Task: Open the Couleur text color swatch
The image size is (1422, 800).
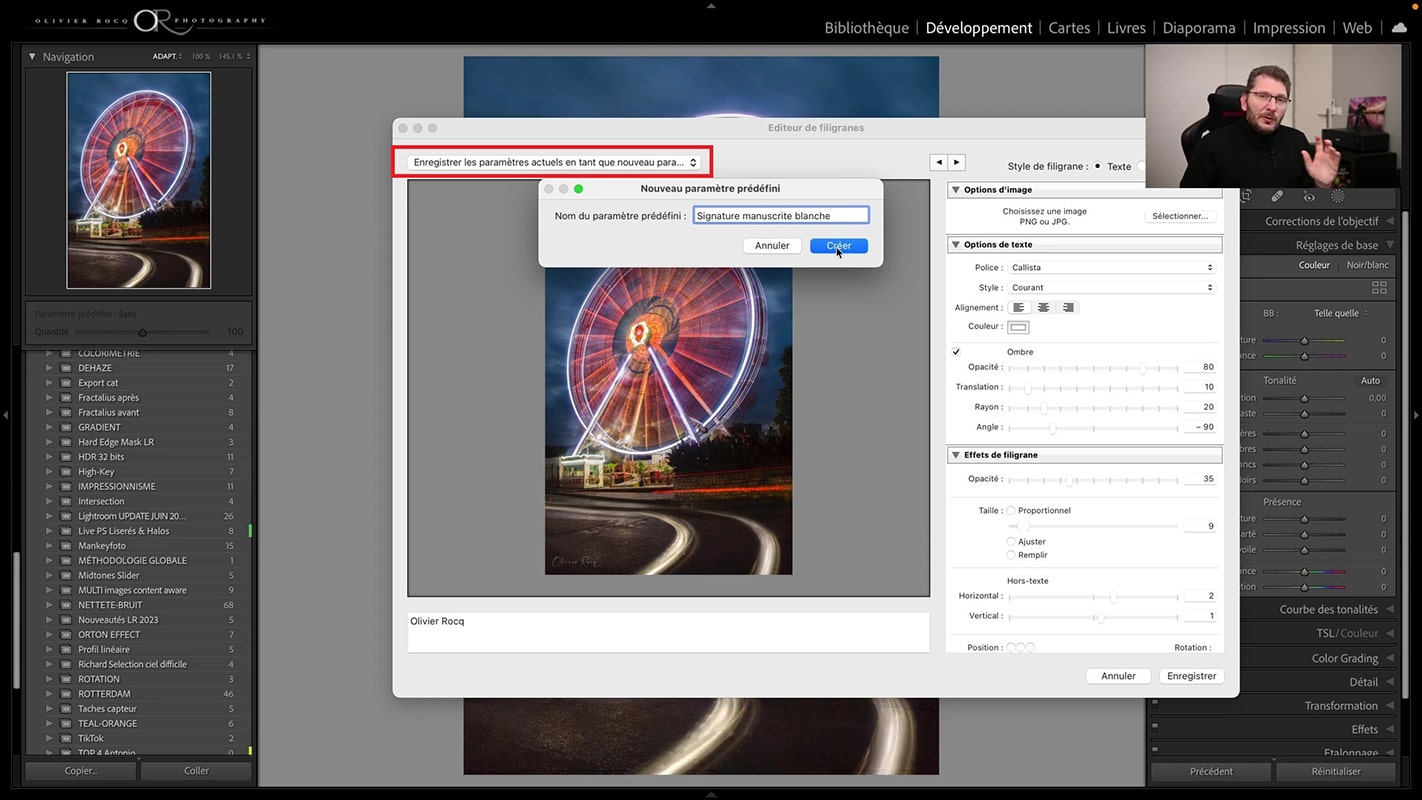Action: (x=1018, y=327)
